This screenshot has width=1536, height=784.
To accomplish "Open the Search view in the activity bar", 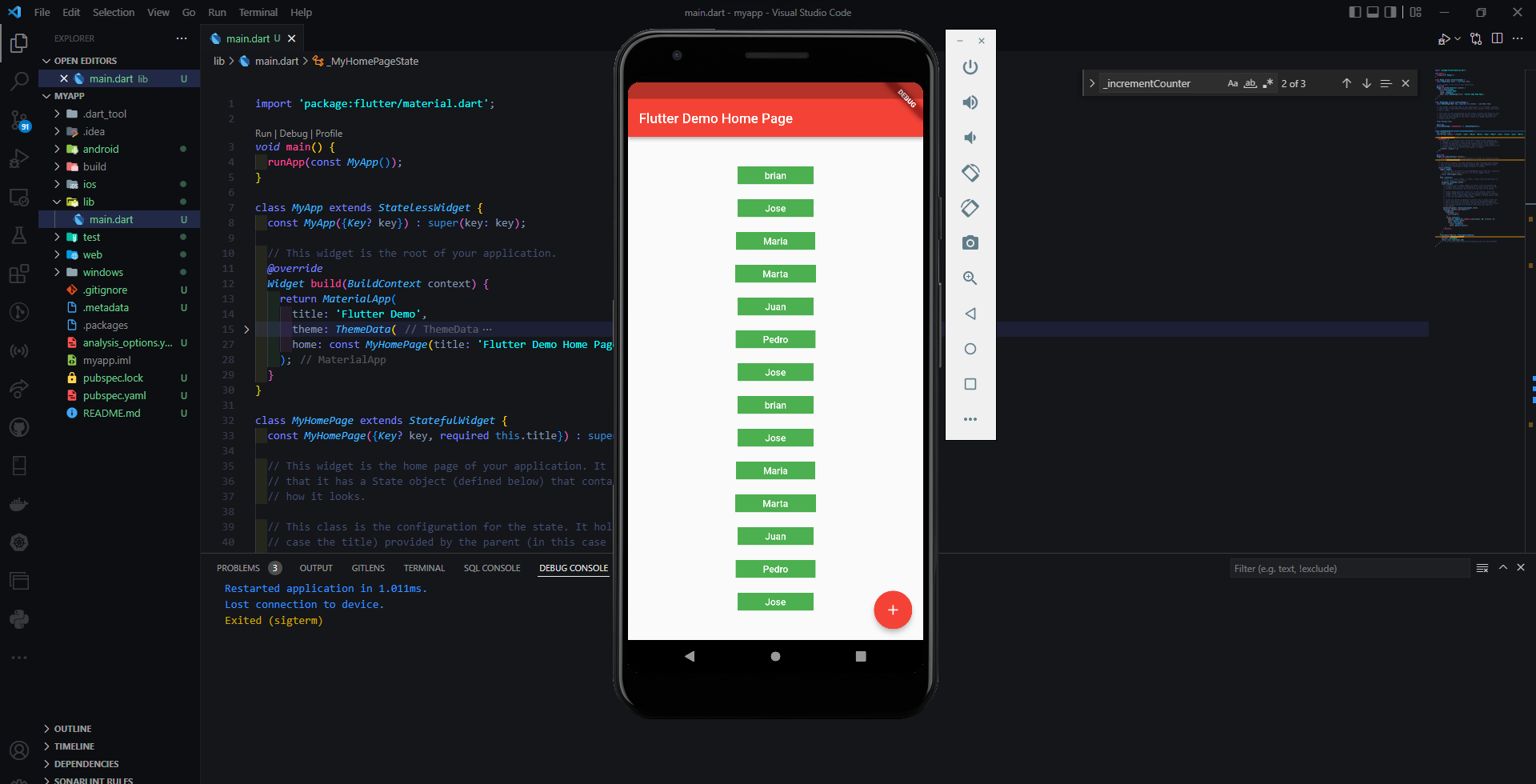I will [19, 81].
